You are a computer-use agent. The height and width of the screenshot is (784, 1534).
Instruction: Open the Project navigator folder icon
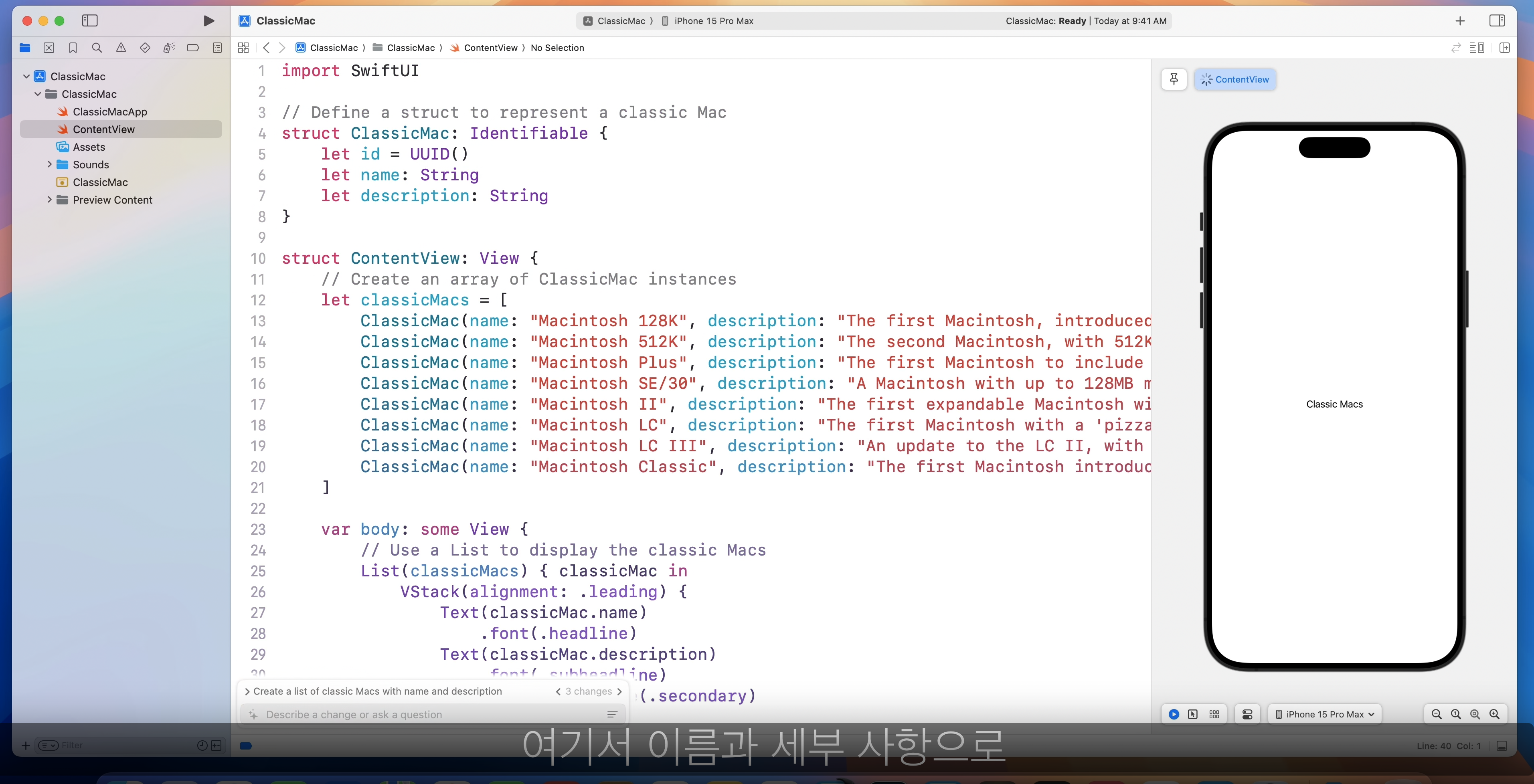pyautogui.click(x=25, y=48)
